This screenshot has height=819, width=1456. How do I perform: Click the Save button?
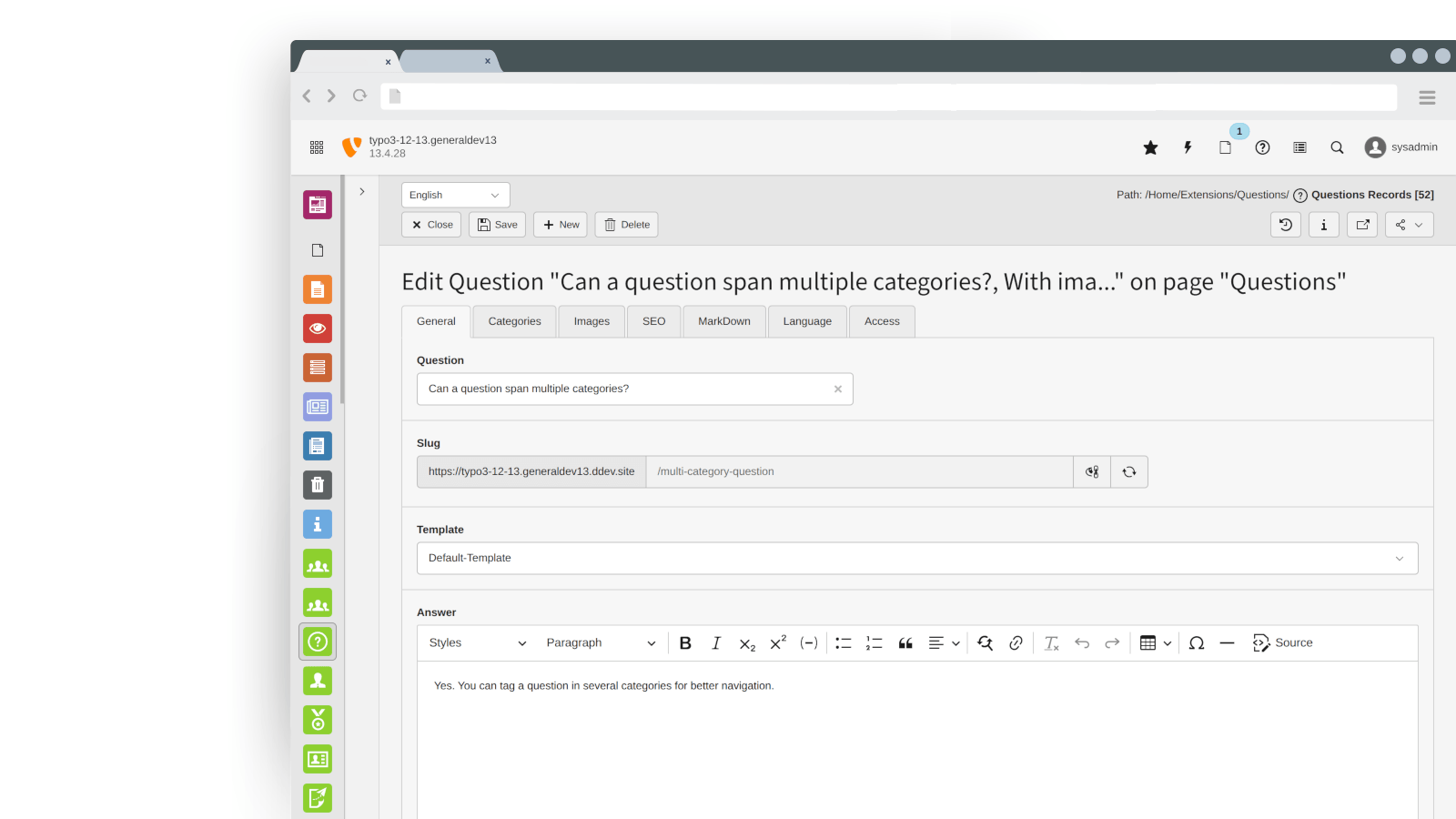click(497, 225)
